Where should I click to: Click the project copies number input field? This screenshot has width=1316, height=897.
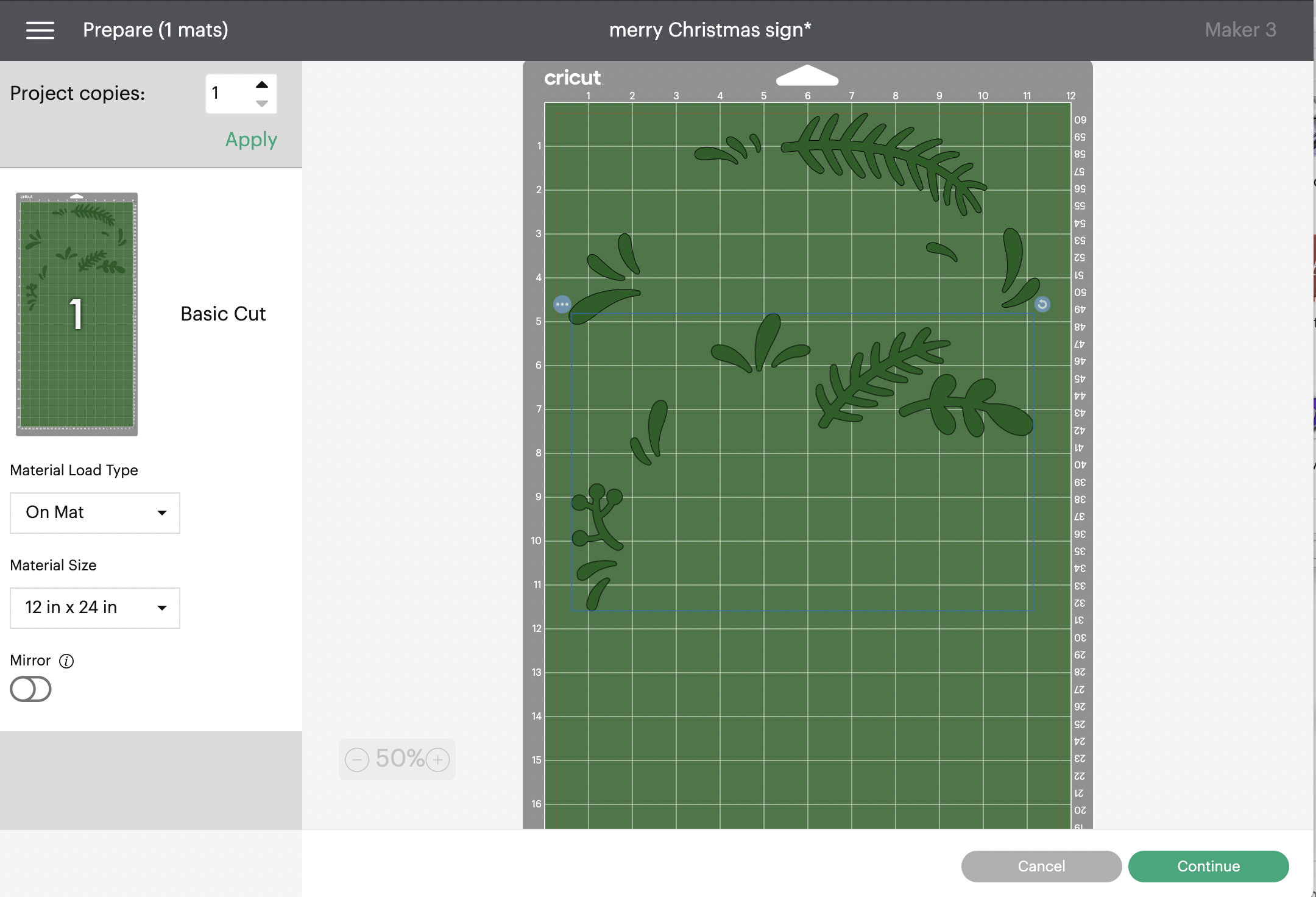(x=225, y=92)
